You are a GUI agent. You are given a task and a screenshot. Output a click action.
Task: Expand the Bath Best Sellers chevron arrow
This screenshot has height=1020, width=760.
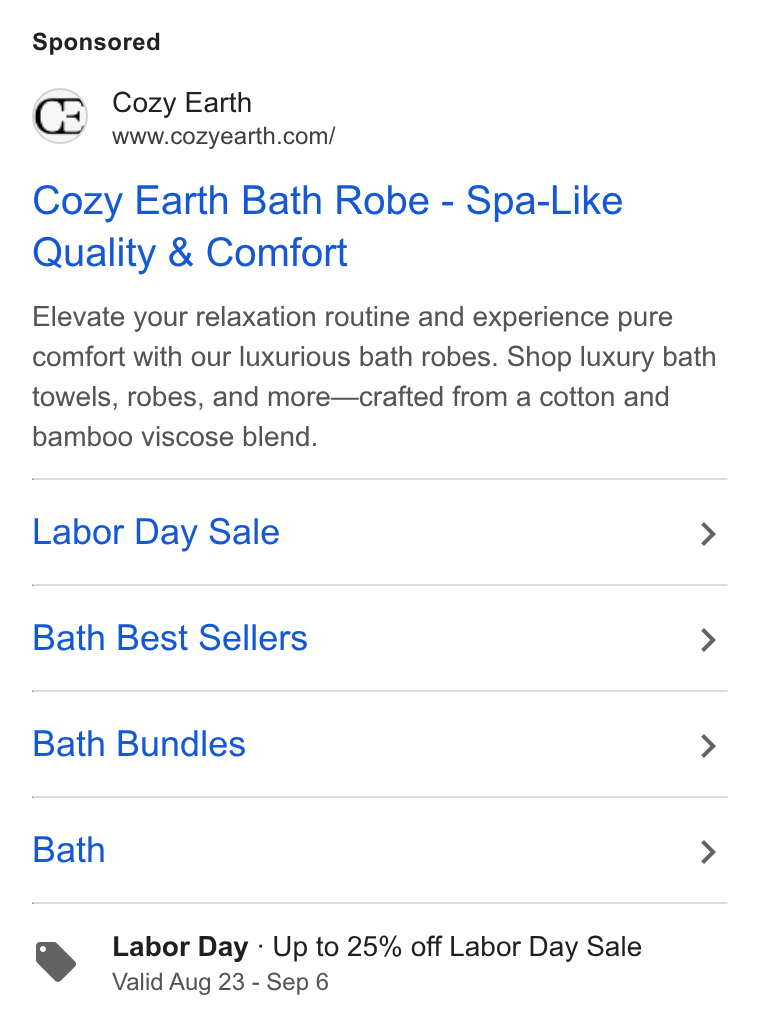point(709,640)
